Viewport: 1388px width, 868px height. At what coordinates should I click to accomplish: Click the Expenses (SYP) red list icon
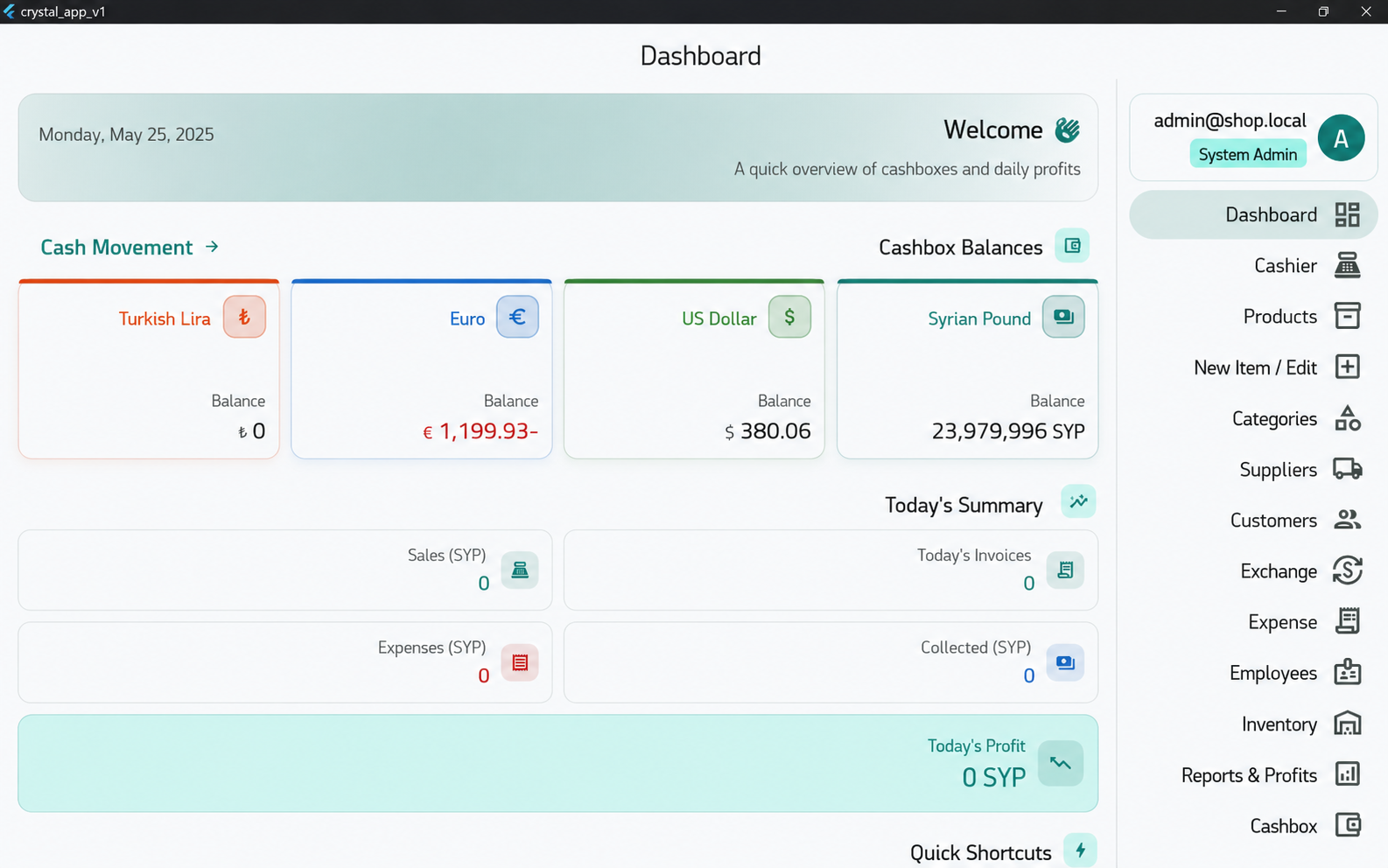click(520, 662)
